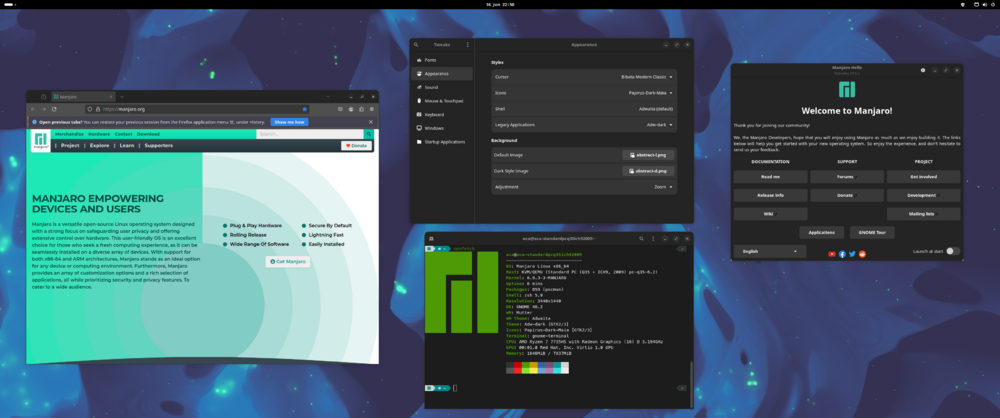Click the search icon in Tweaks header
Image resolution: width=1000 pixels, height=418 pixels.
pyautogui.click(x=416, y=45)
